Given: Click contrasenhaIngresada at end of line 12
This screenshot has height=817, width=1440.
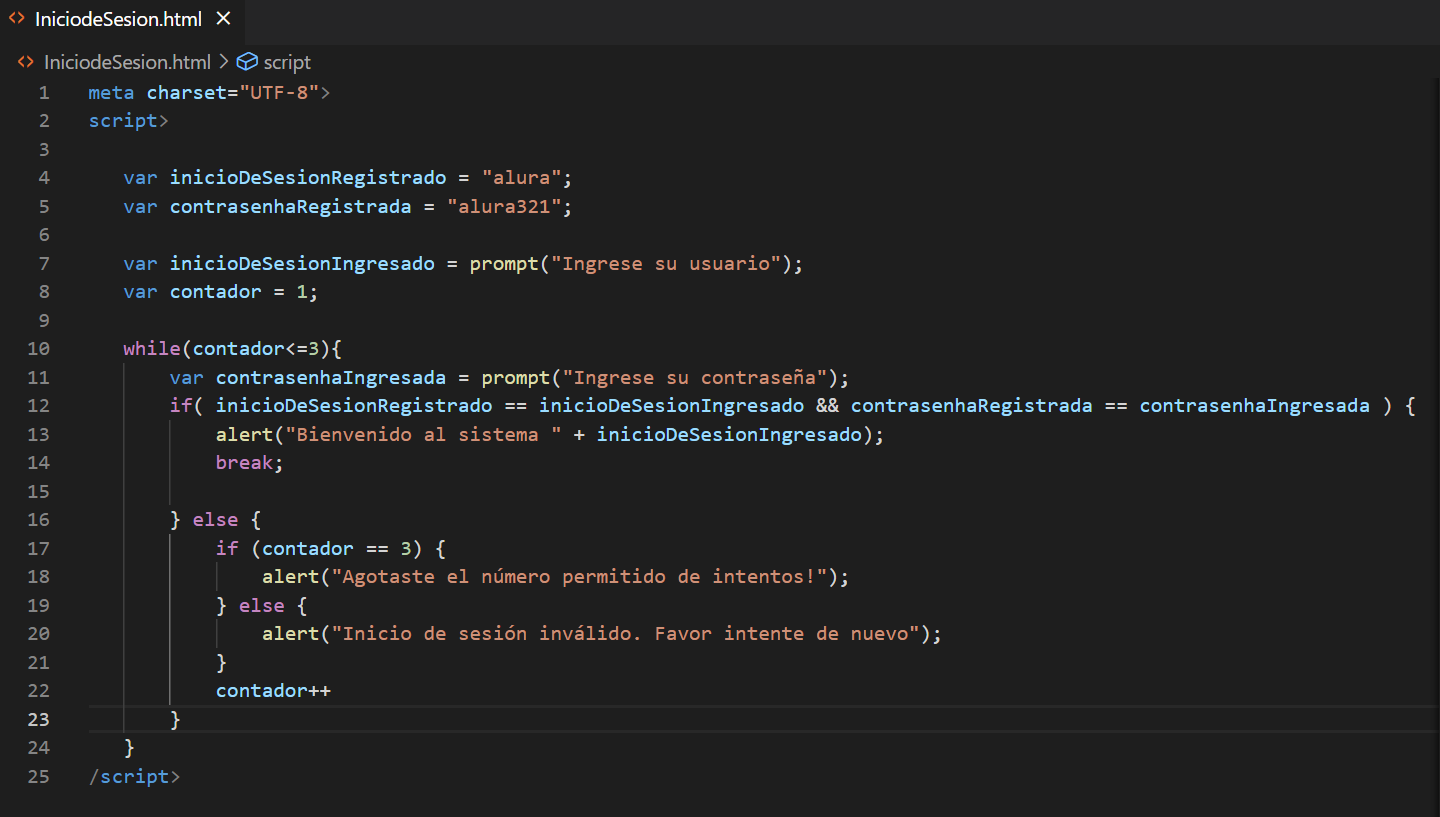Looking at the screenshot, I should click(x=1255, y=406).
